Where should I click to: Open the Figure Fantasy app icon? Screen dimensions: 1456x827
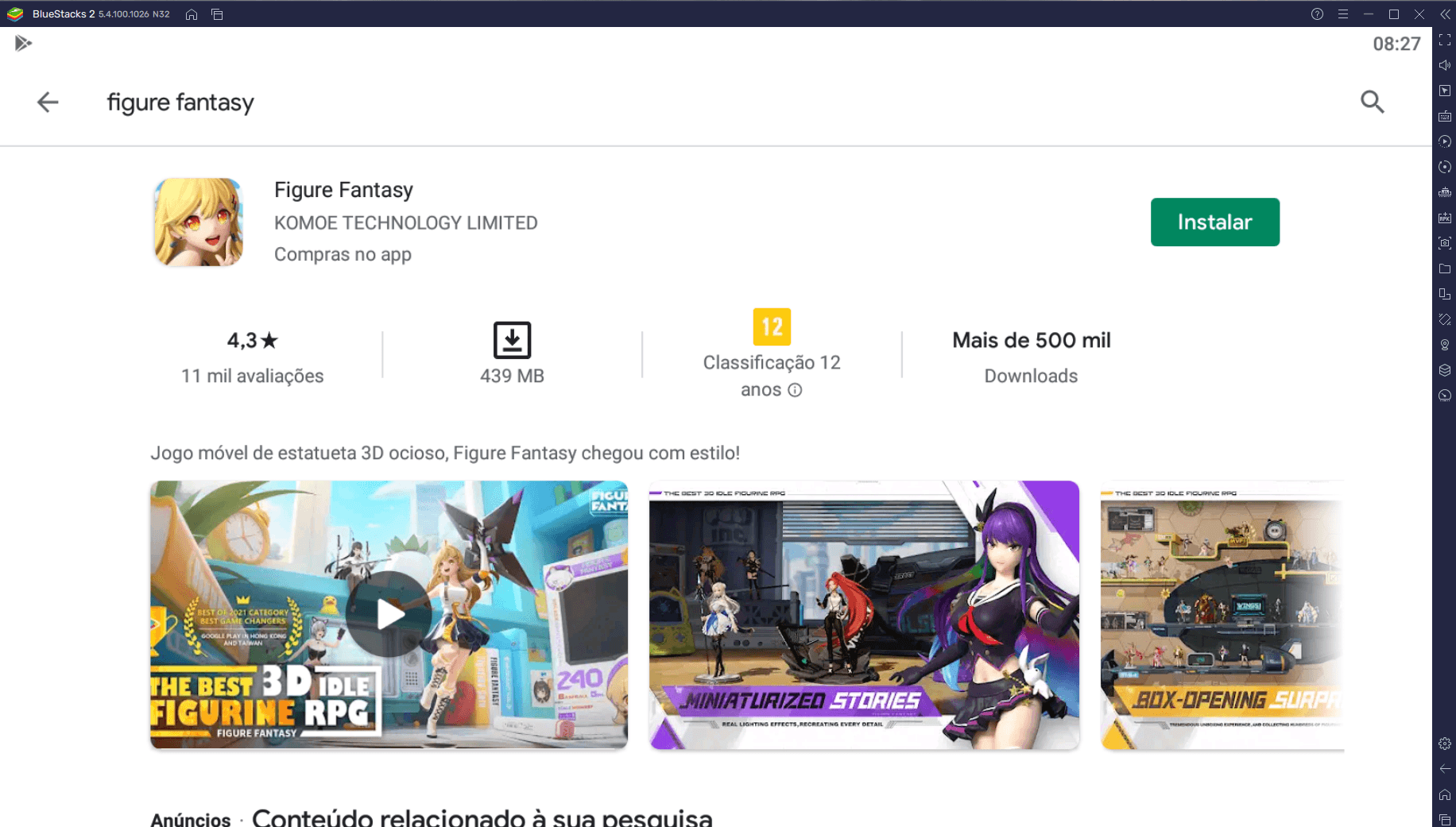pyautogui.click(x=198, y=222)
